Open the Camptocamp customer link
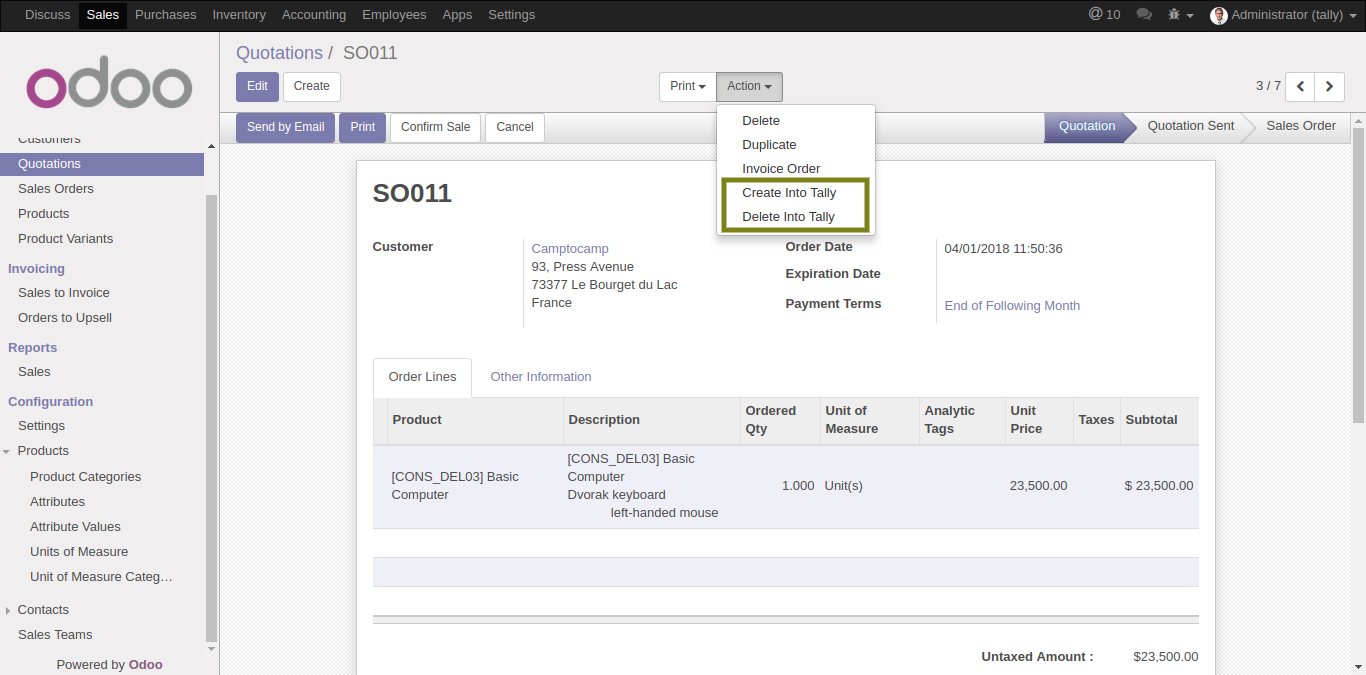 570,249
